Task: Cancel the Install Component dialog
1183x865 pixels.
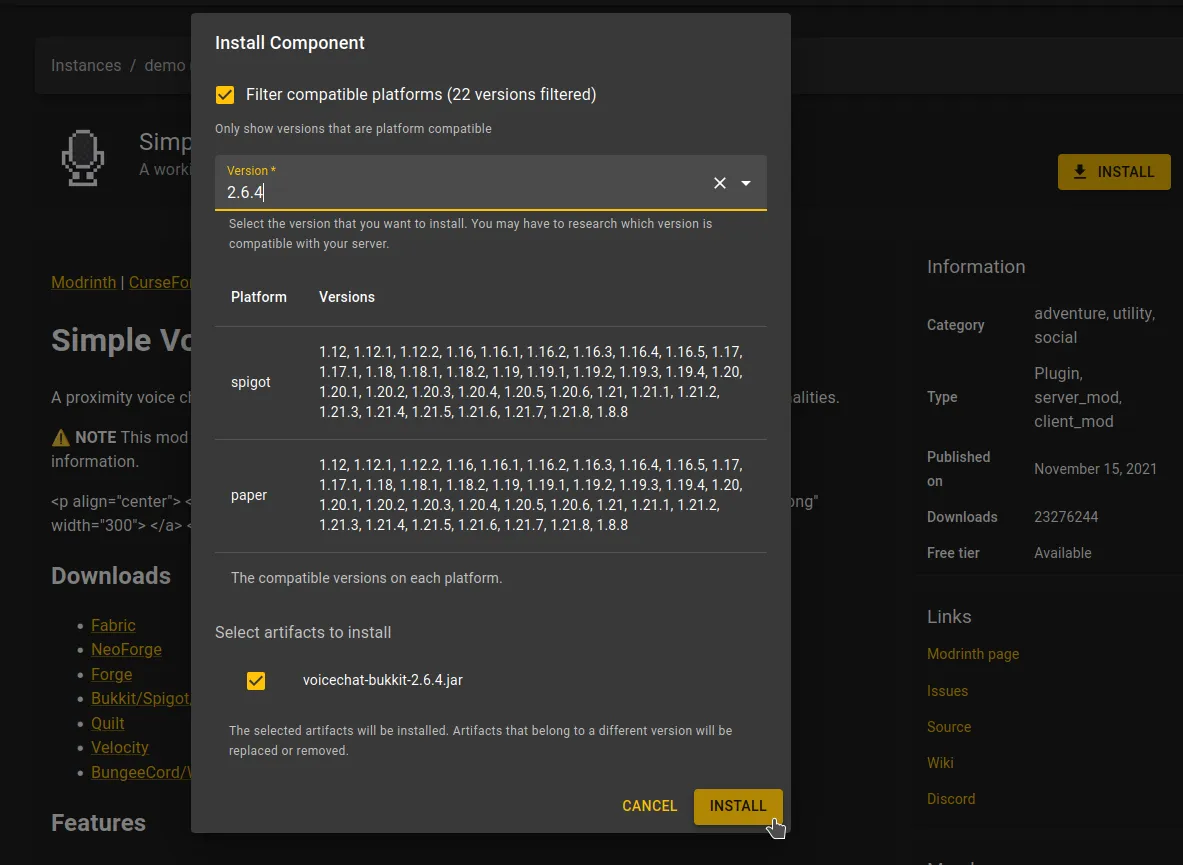Action: tap(650, 806)
